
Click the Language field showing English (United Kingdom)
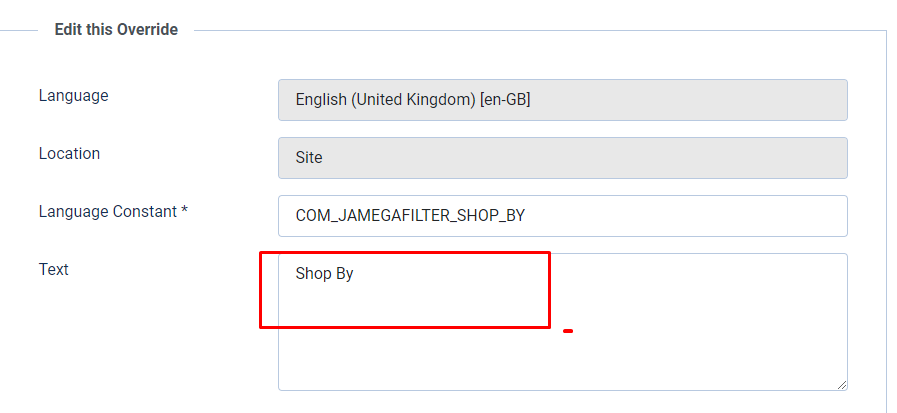pos(562,100)
